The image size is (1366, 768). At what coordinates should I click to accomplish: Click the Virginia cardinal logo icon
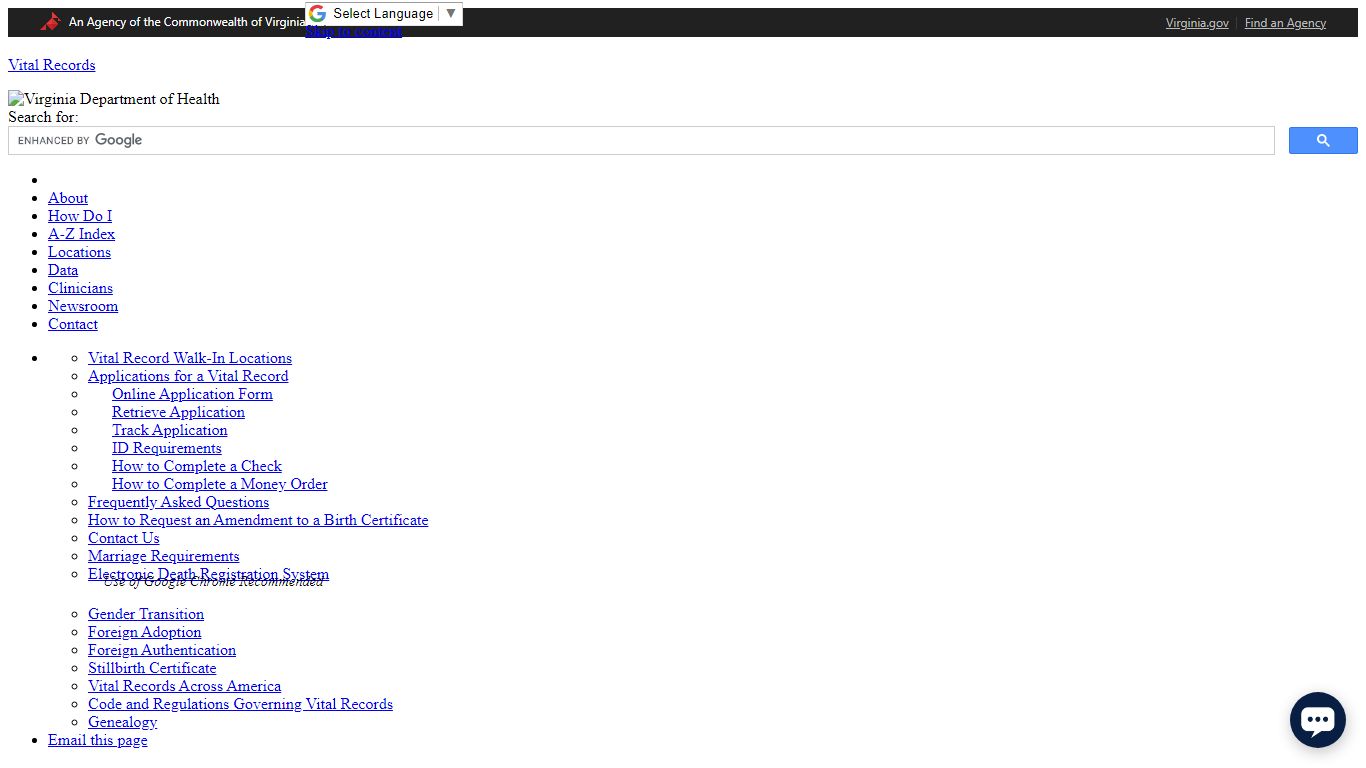point(51,22)
